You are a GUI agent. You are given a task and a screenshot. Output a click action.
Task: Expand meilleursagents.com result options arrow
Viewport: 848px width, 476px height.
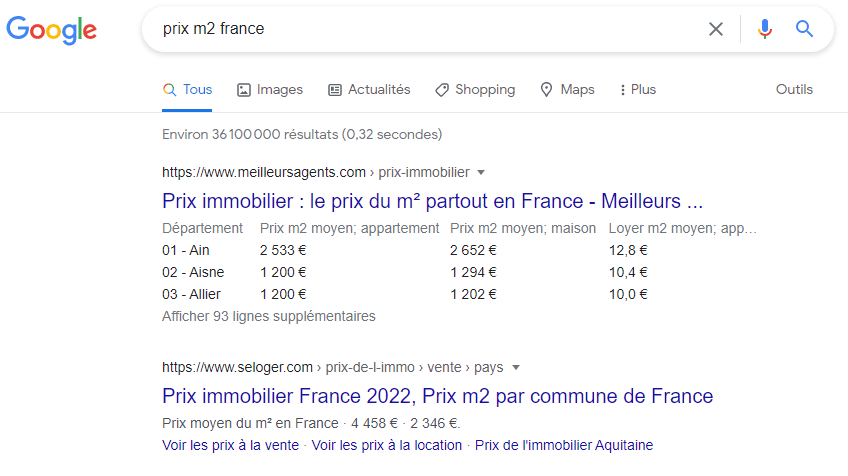click(x=481, y=173)
